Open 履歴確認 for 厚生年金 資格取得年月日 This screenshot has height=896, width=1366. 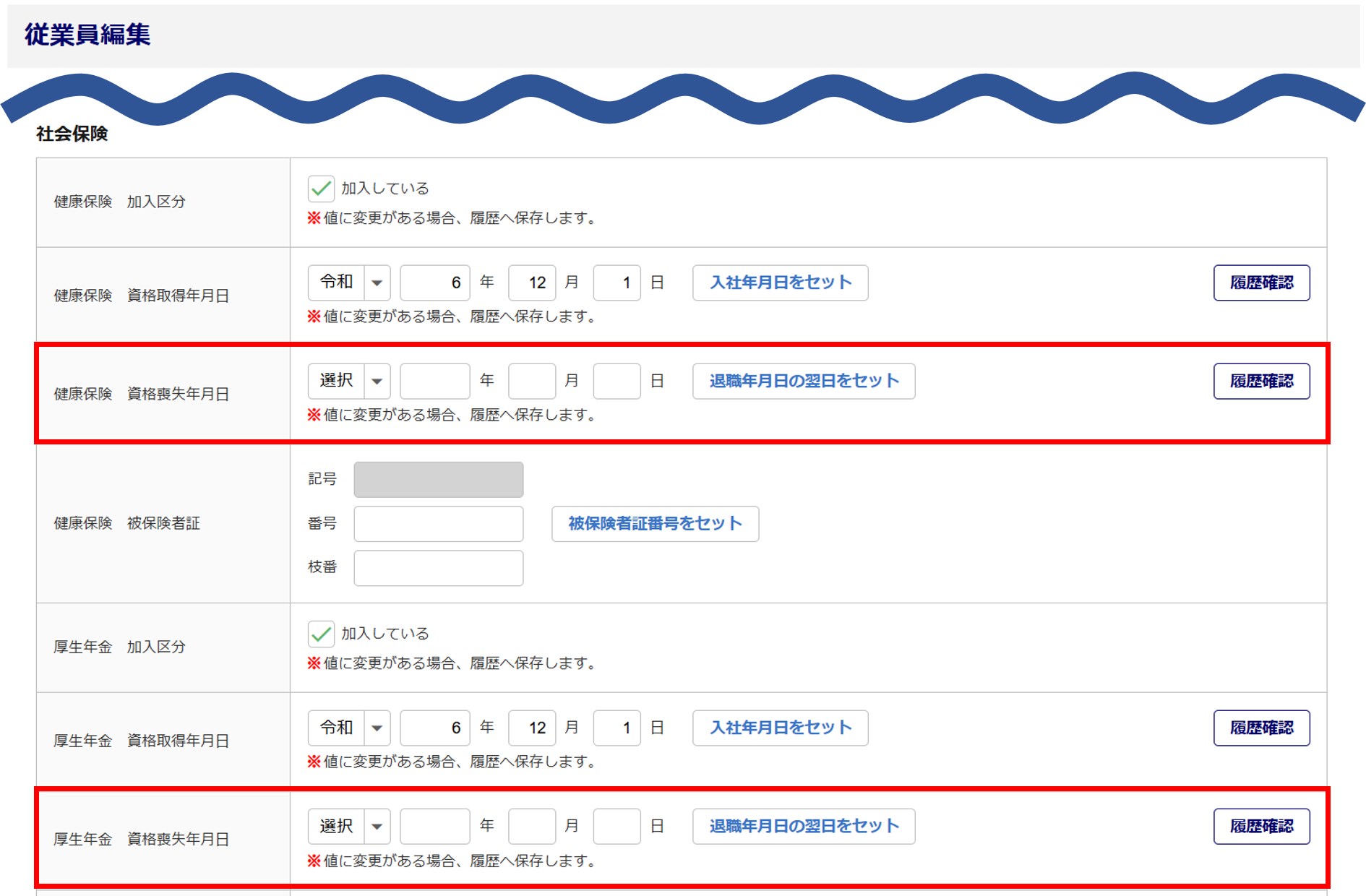1262,728
